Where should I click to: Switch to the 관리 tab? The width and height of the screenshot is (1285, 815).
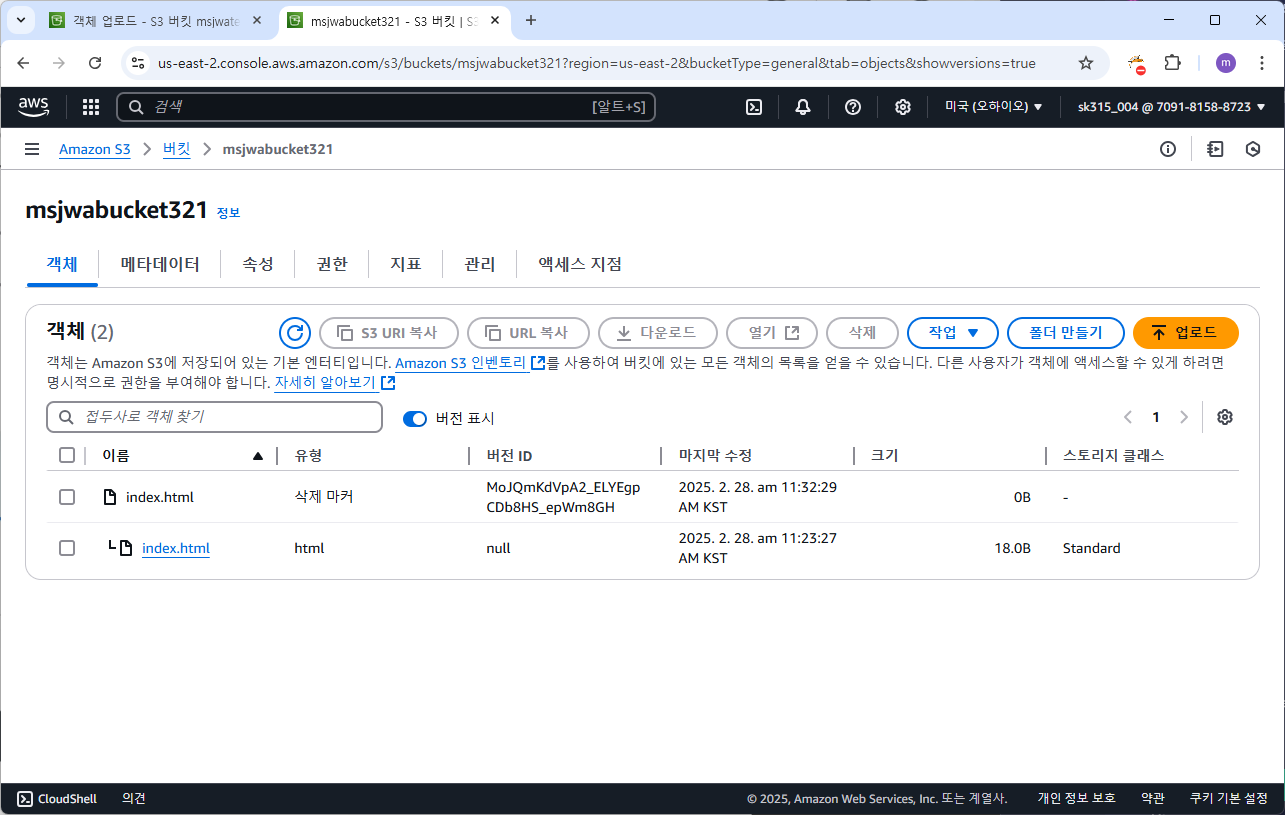[x=480, y=264]
